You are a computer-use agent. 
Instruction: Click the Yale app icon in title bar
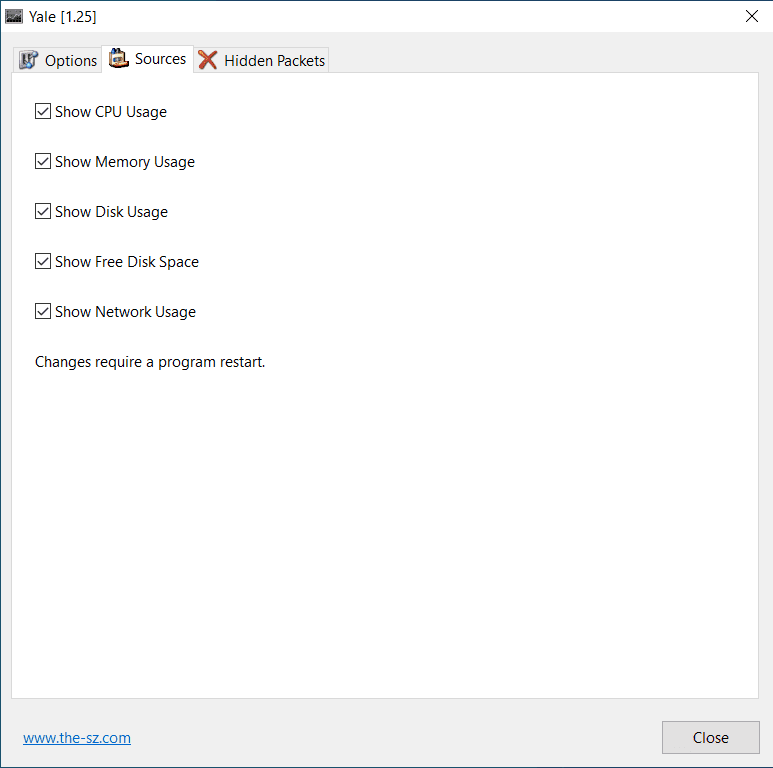click(14, 16)
